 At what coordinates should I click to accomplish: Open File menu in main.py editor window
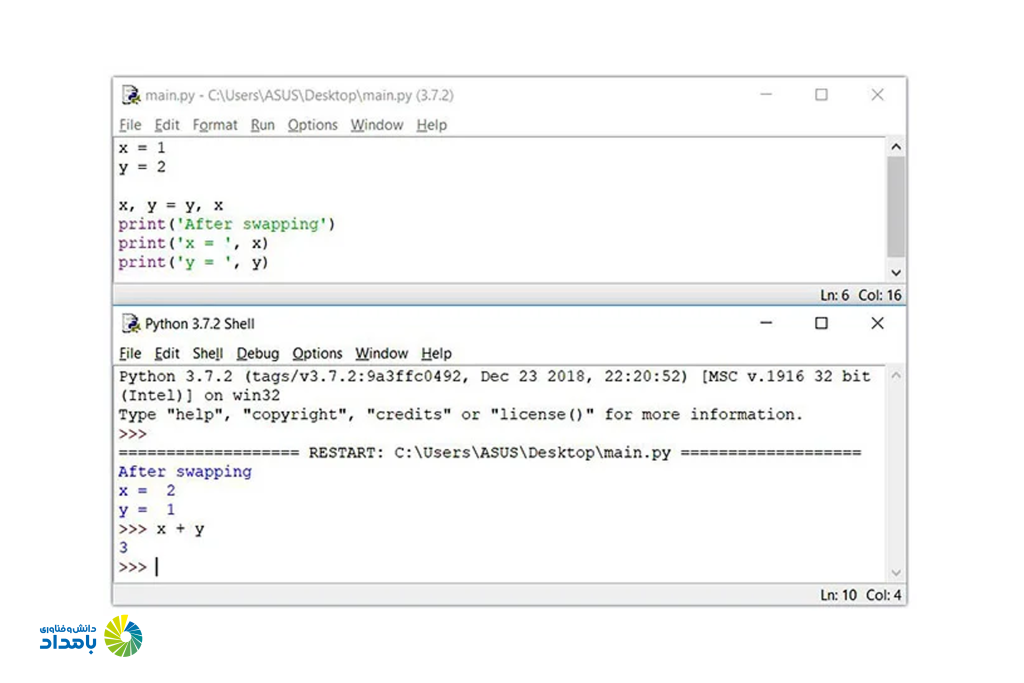tap(130, 125)
